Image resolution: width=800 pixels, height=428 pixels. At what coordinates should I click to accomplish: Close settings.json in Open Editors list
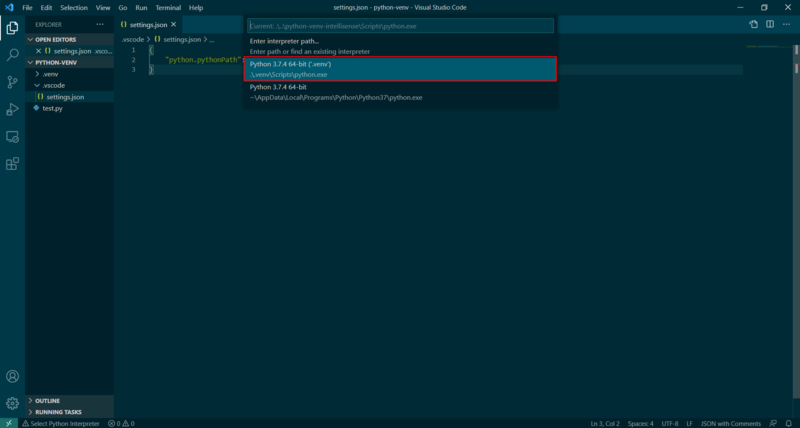pos(38,51)
